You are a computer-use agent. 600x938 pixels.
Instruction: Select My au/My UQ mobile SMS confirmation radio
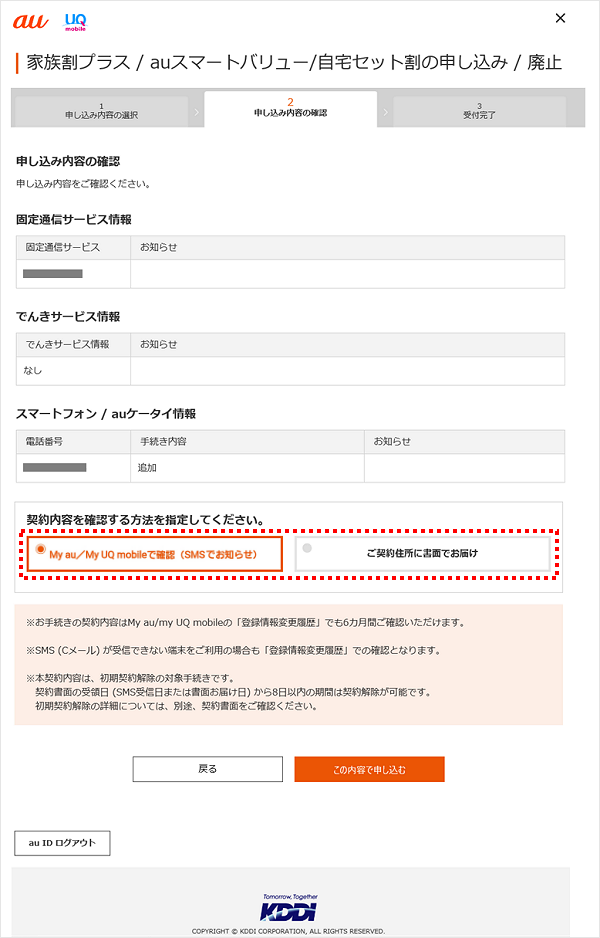coord(154,554)
